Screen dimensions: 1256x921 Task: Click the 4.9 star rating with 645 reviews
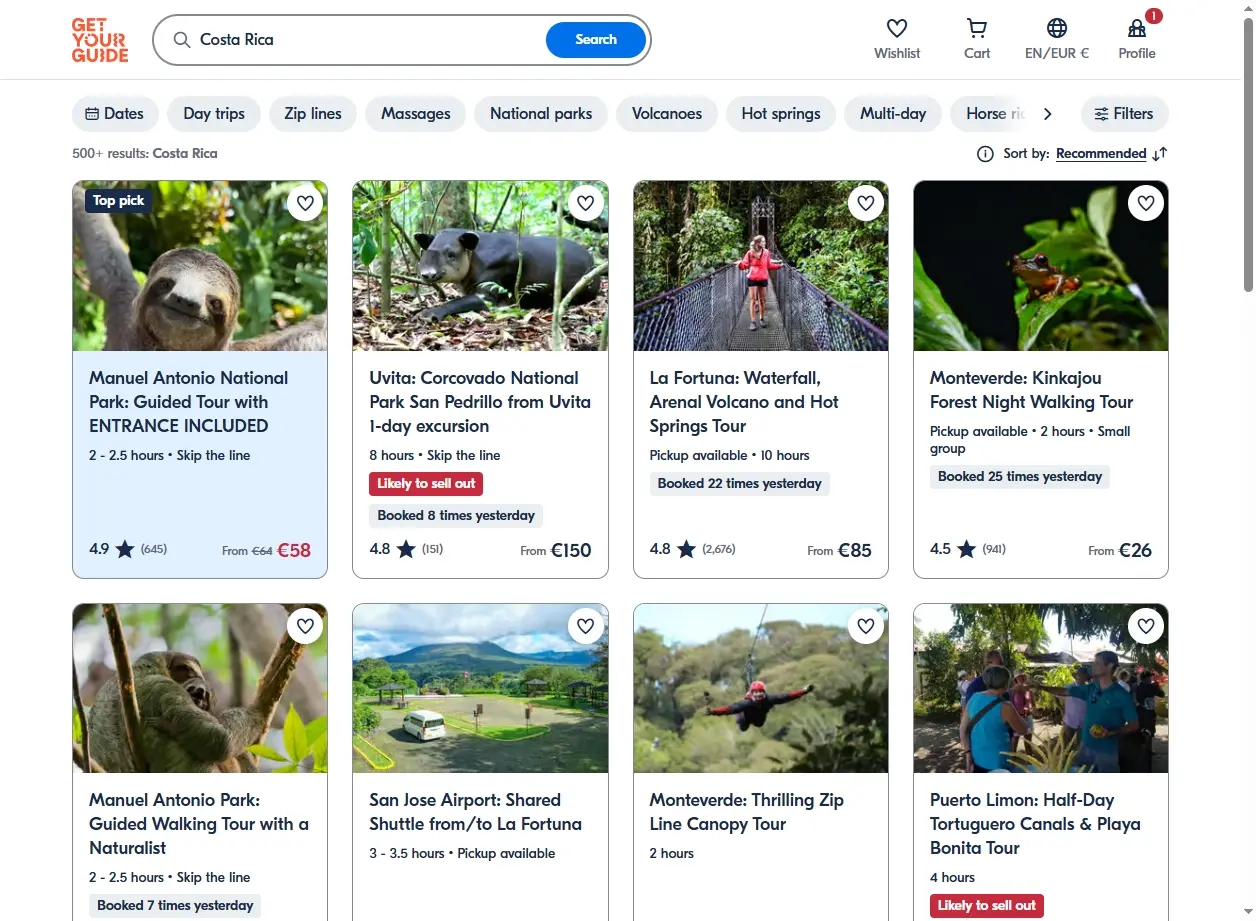[128, 549]
